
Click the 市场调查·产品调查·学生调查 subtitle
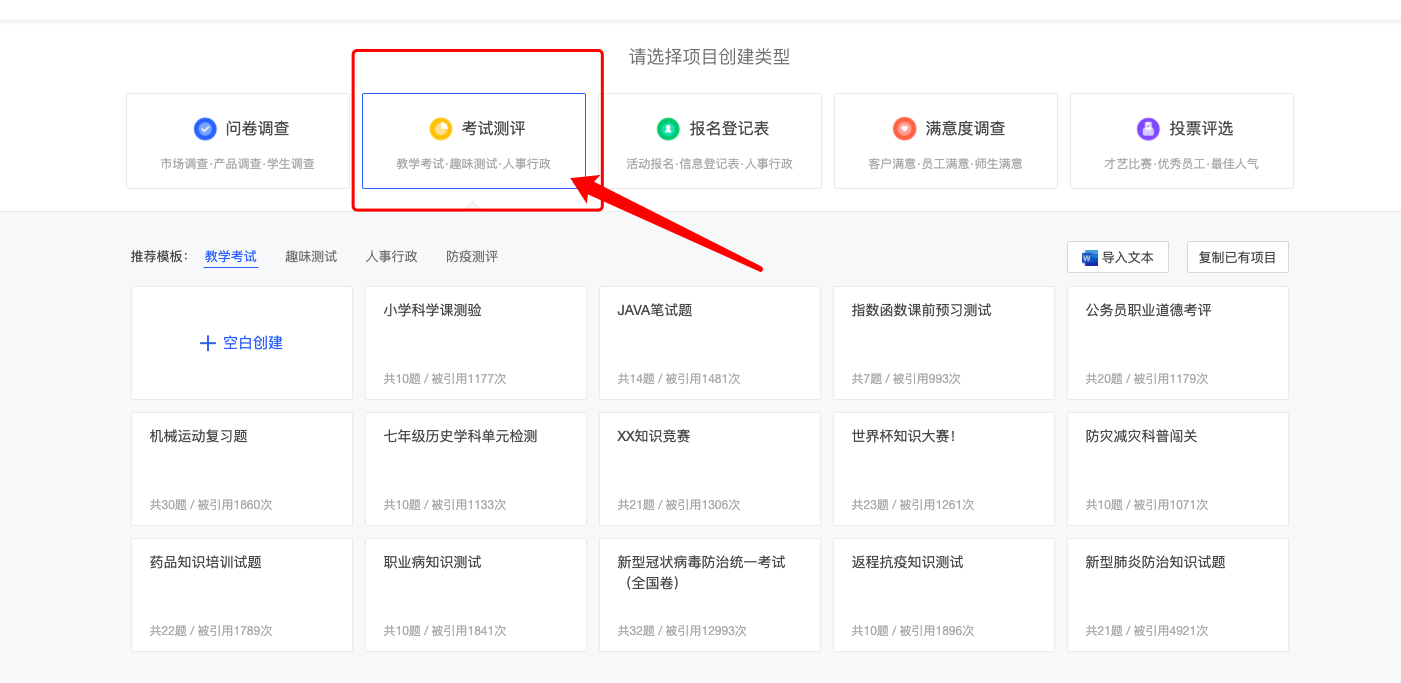coord(238,164)
